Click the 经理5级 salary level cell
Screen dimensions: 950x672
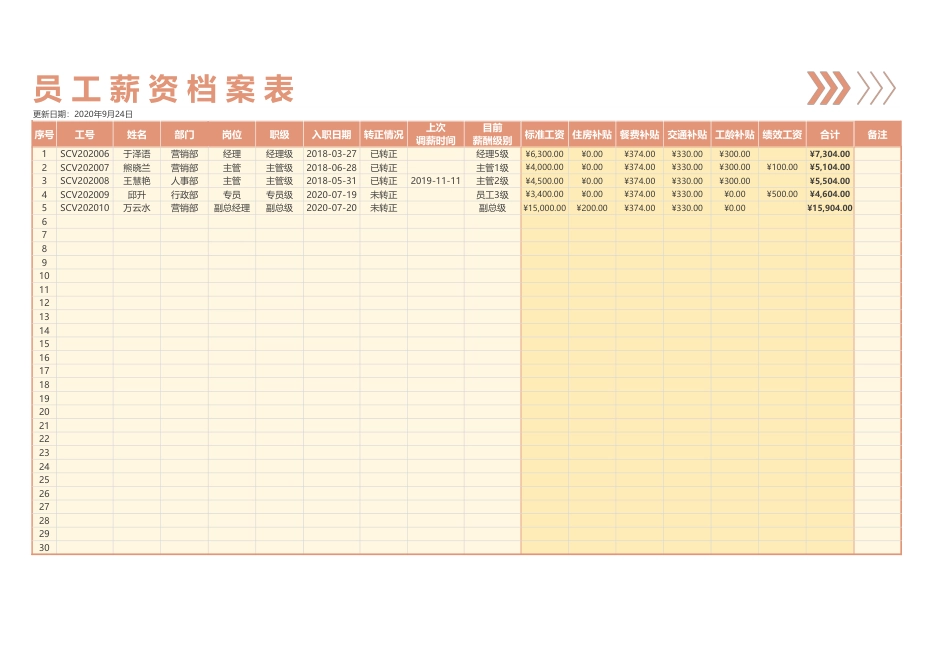492,154
